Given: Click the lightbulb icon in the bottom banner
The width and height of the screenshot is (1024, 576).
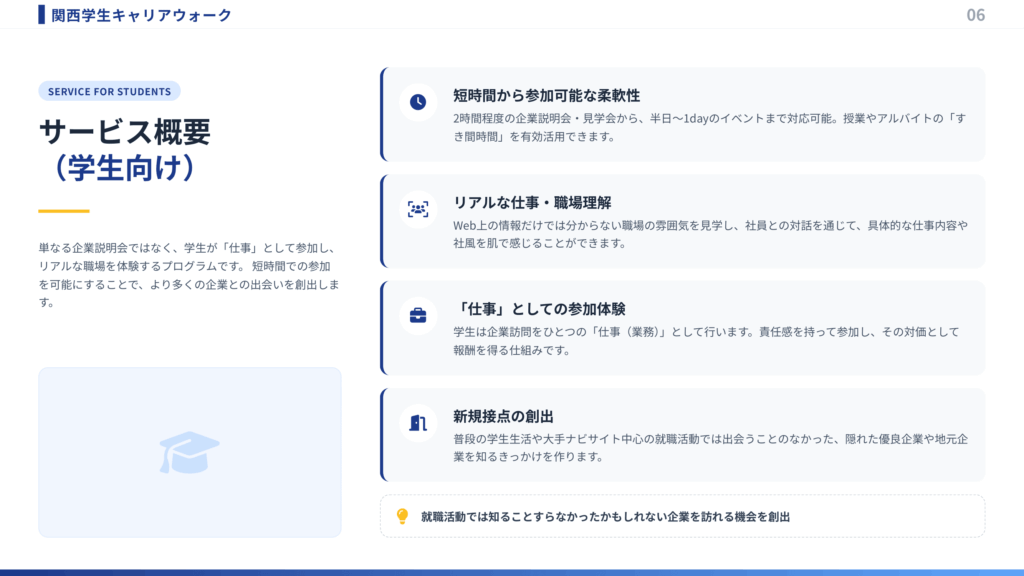Looking at the screenshot, I should click(401, 515).
